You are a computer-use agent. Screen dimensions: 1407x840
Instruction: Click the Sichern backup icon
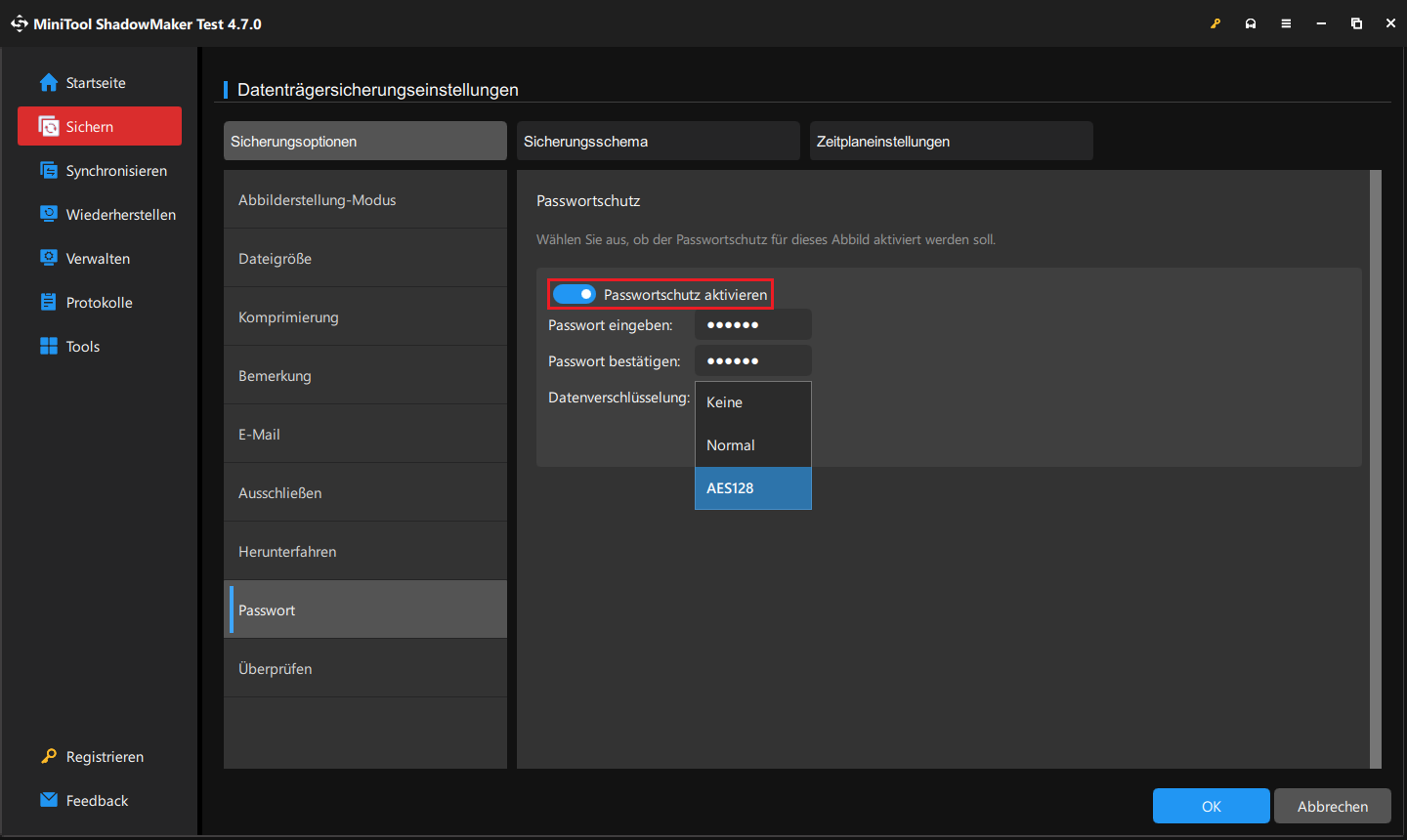[x=49, y=126]
